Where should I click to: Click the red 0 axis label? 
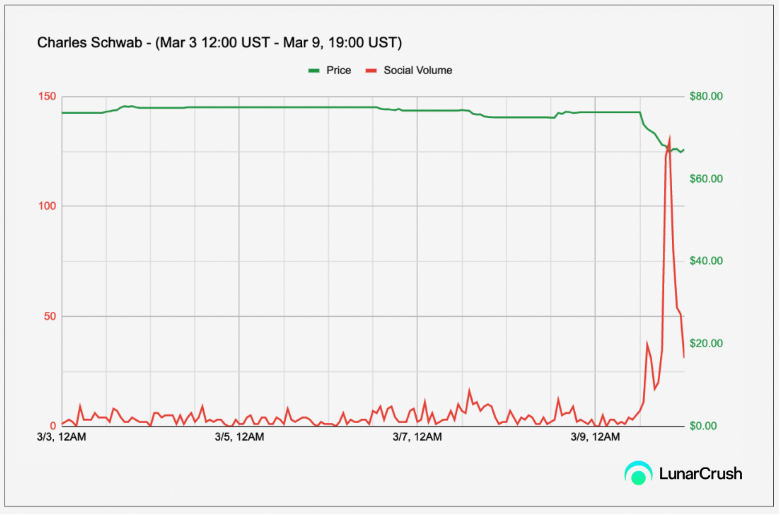point(53,426)
